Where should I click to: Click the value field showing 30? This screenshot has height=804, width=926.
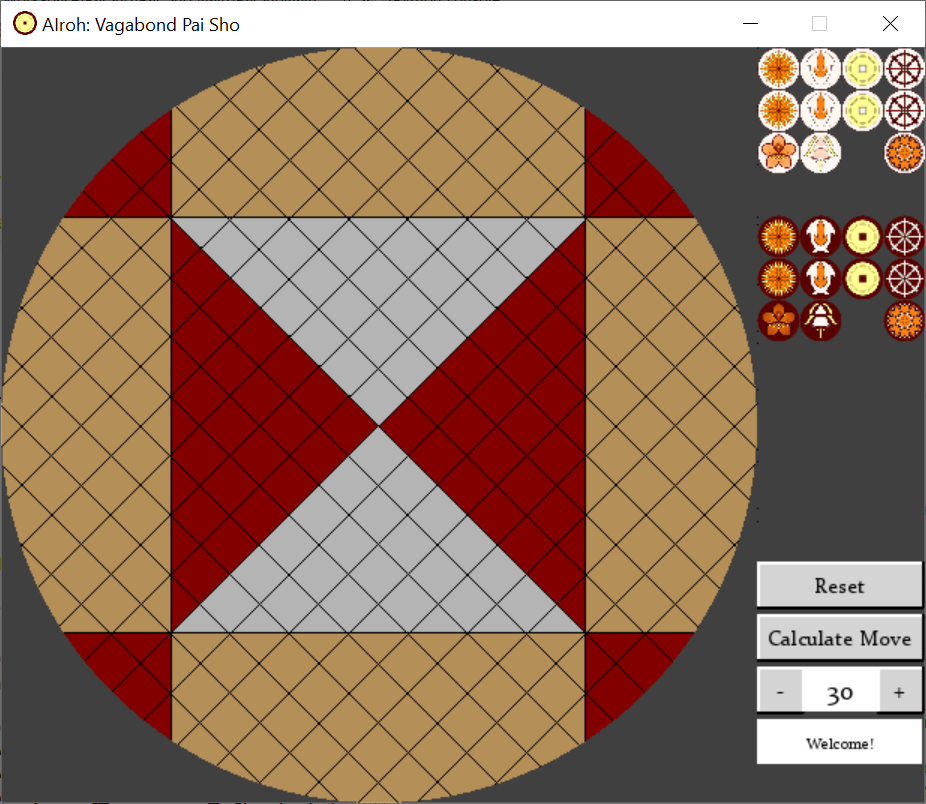click(x=840, y=691)
